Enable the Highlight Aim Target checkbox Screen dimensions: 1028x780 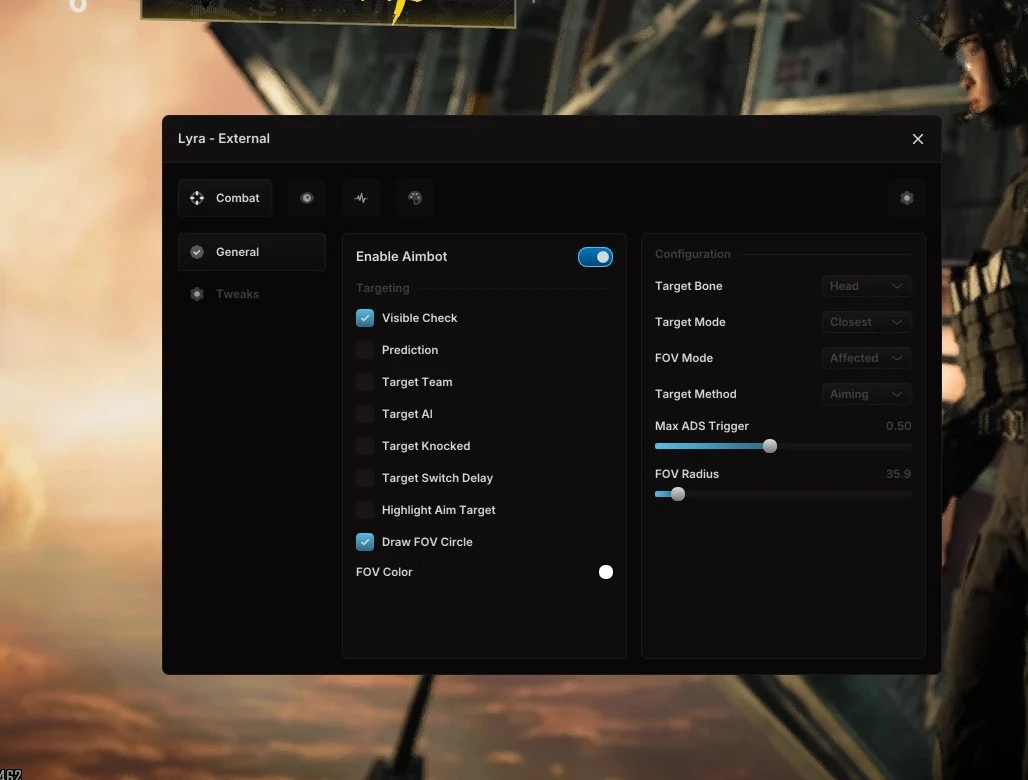pyautogui.click(x=365, y=510)
